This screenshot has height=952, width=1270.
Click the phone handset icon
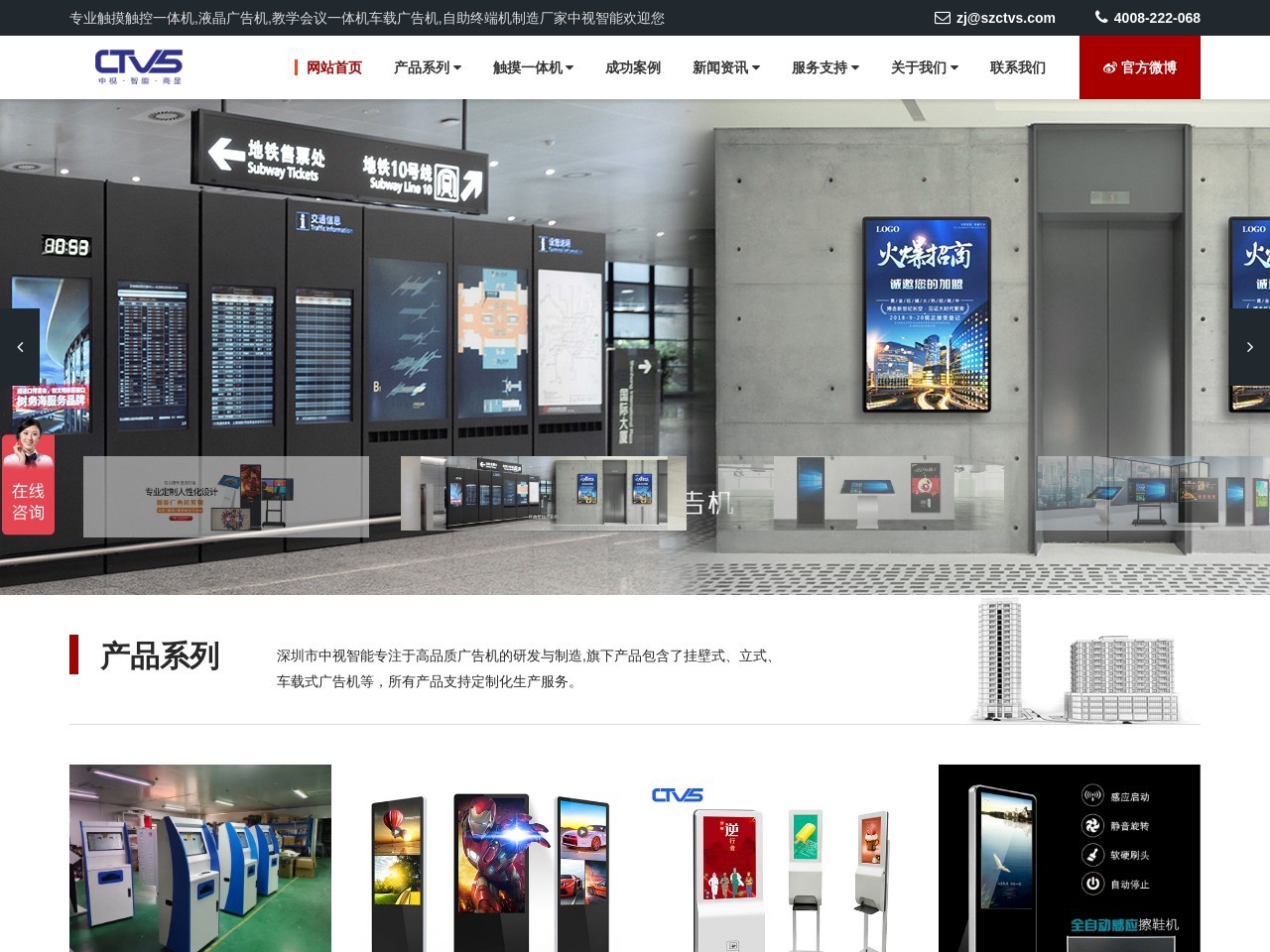(1101, 17)
